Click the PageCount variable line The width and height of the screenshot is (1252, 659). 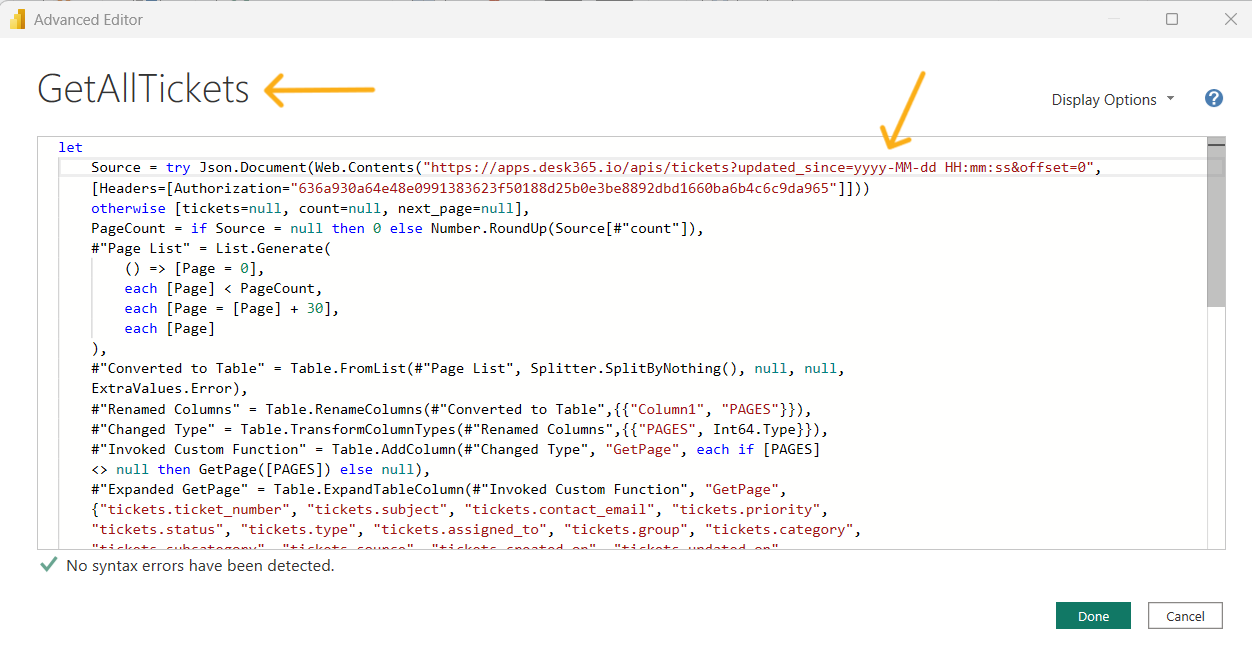coord(130,228)
